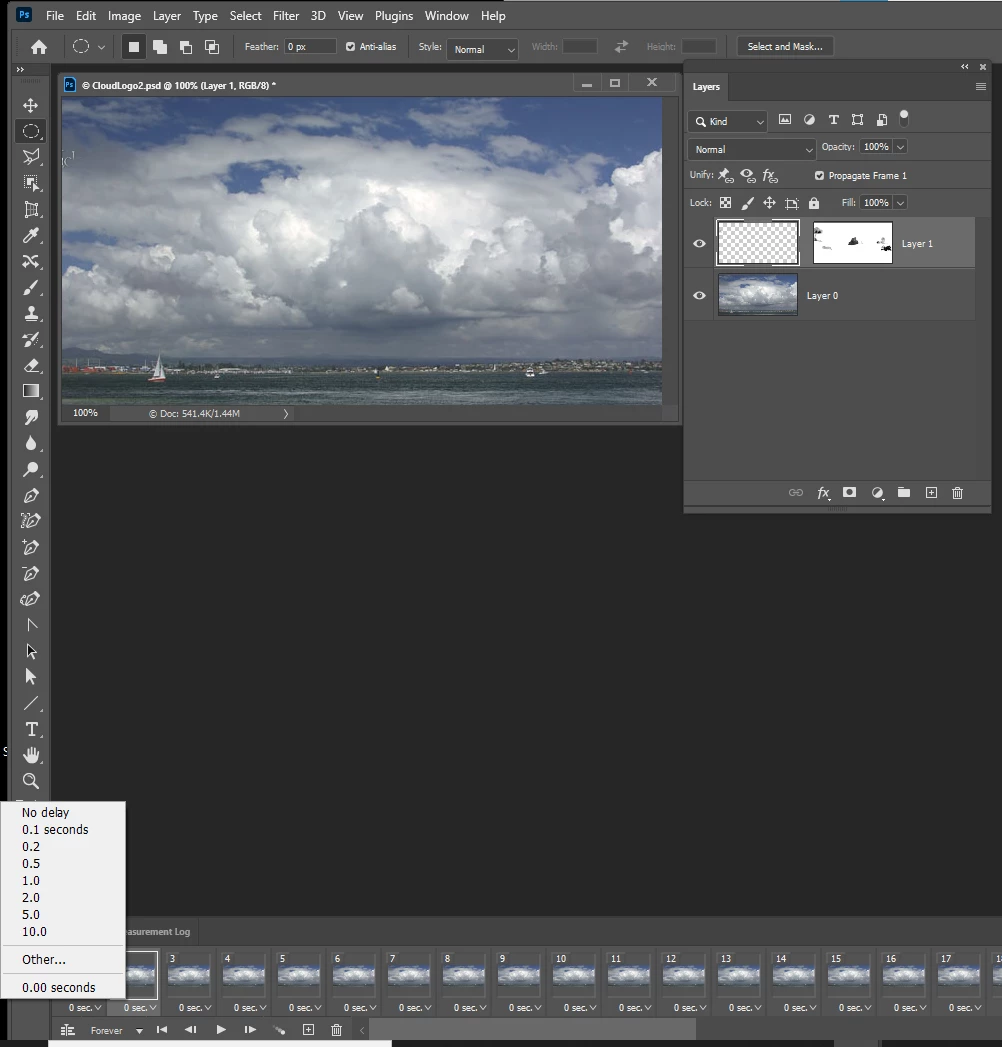Delete layer using trash icon in Layers panel
Viewport: 1002px width, 1047px height.
pyautogui.click(x=957, y=493)
